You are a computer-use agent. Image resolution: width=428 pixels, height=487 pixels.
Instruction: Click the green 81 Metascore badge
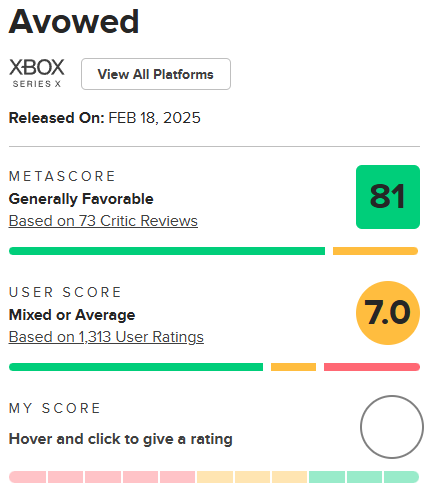coord(388,197)
